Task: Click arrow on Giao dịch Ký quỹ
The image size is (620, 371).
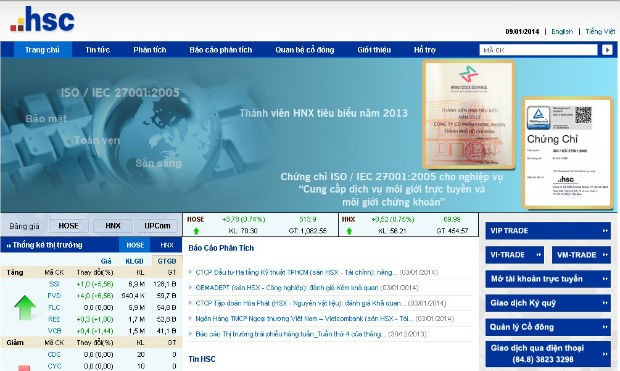Action: click(x=605, y=303)
